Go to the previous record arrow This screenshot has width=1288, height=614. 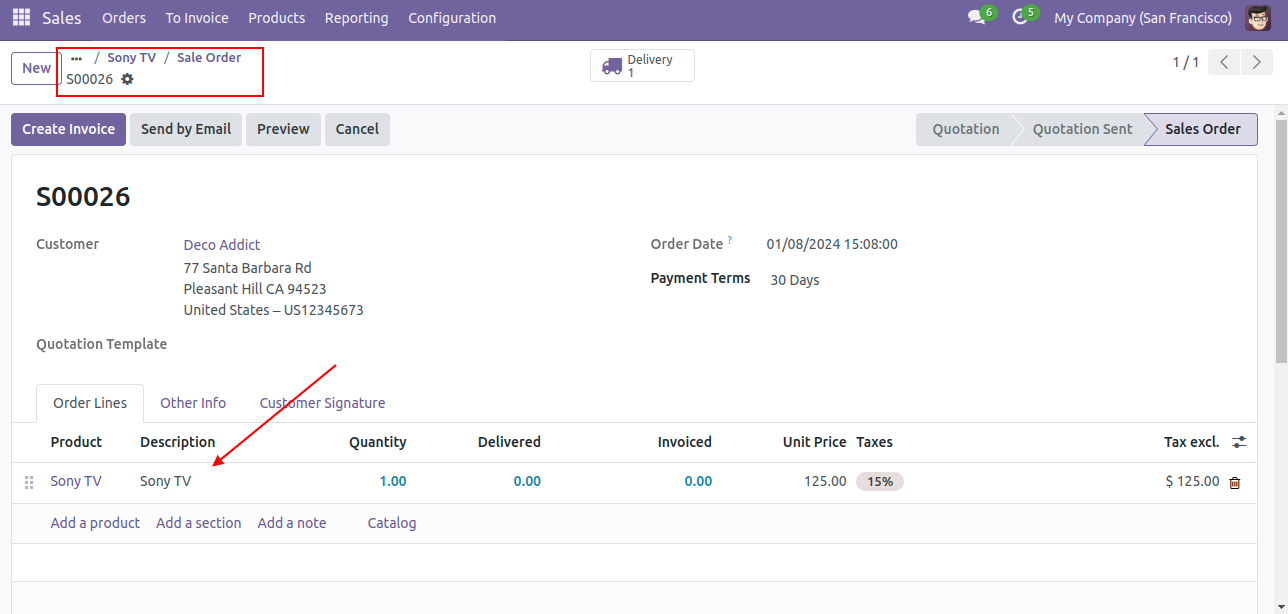tap(1224, 62)
